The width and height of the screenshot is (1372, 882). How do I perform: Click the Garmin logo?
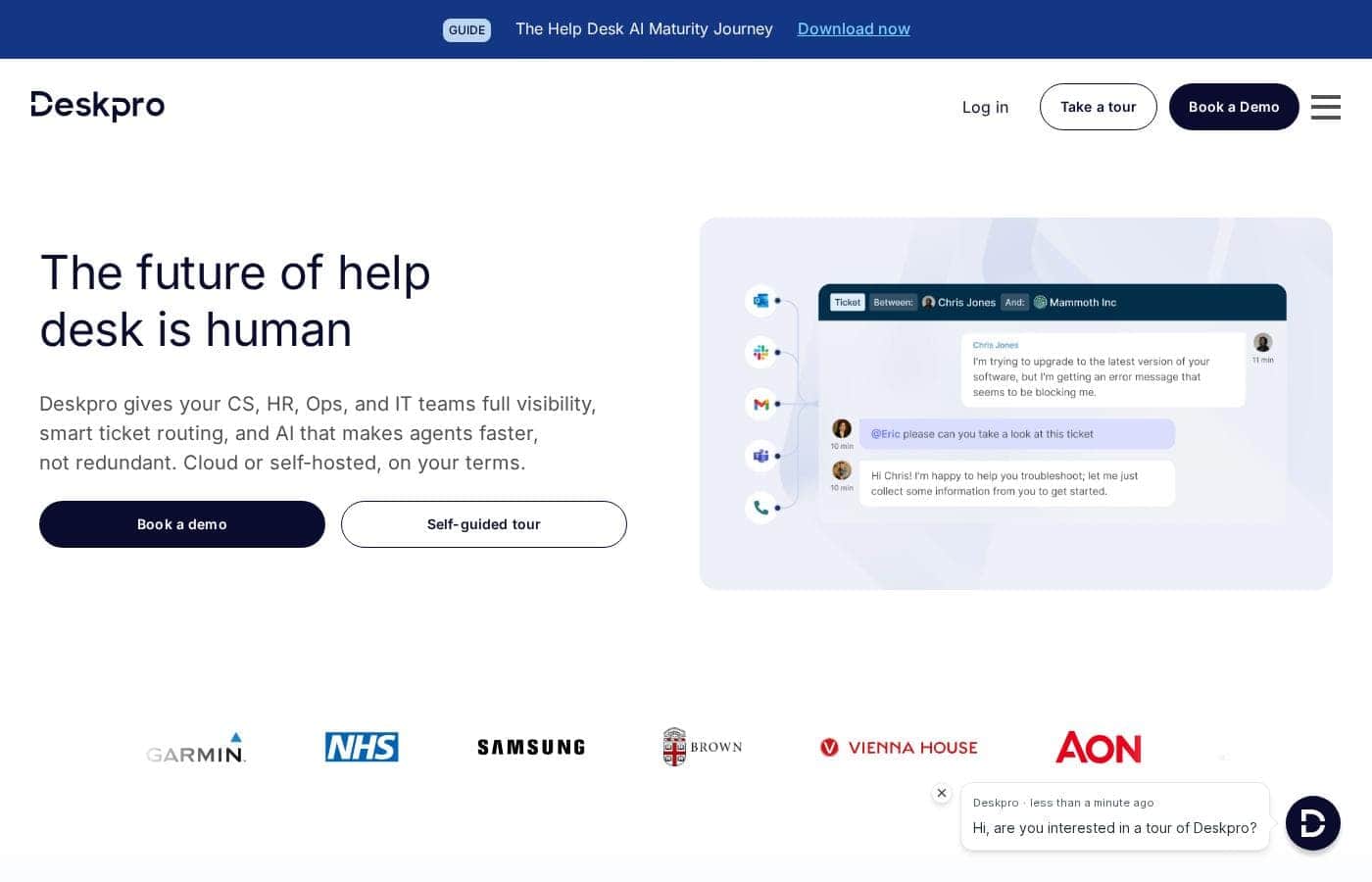(196, 748)
